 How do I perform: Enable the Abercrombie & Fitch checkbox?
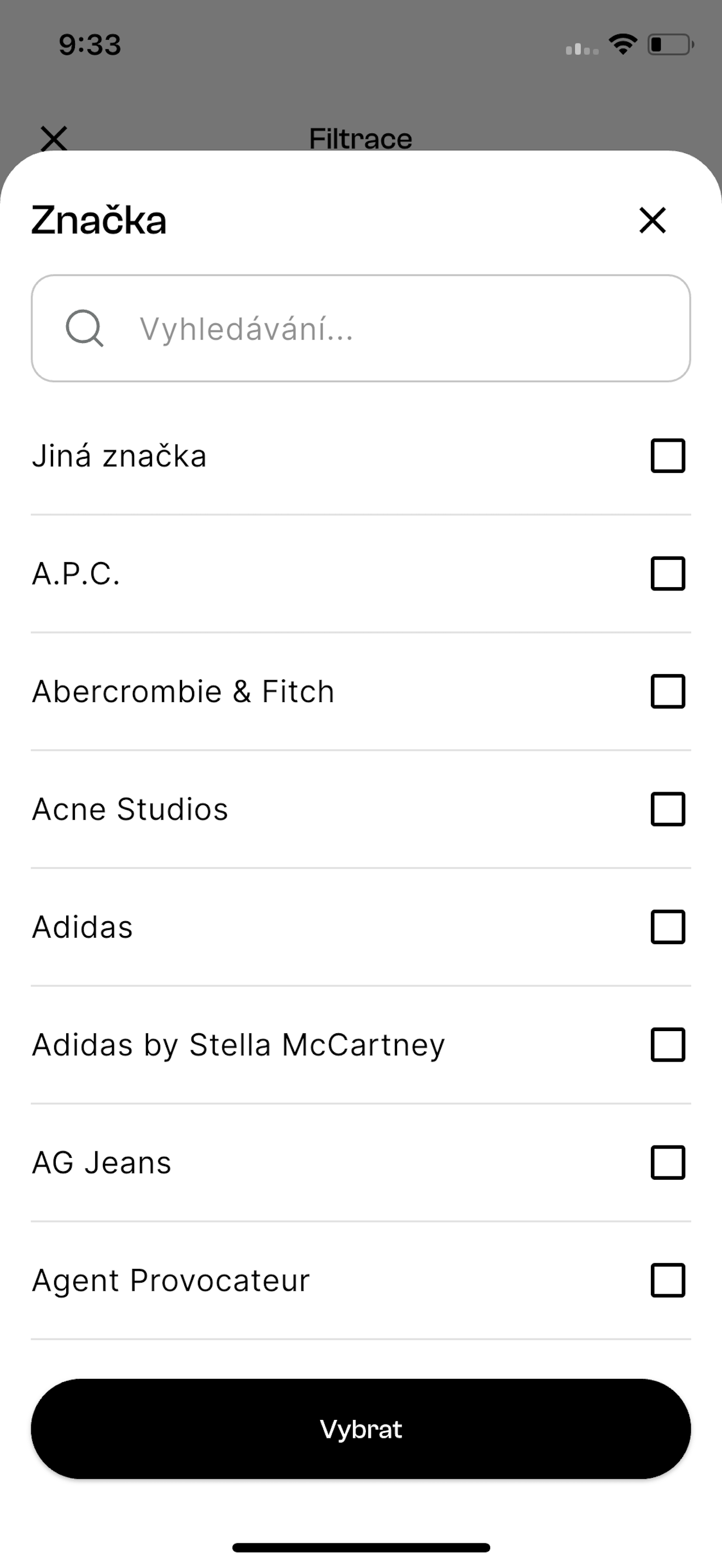[668, 691]
